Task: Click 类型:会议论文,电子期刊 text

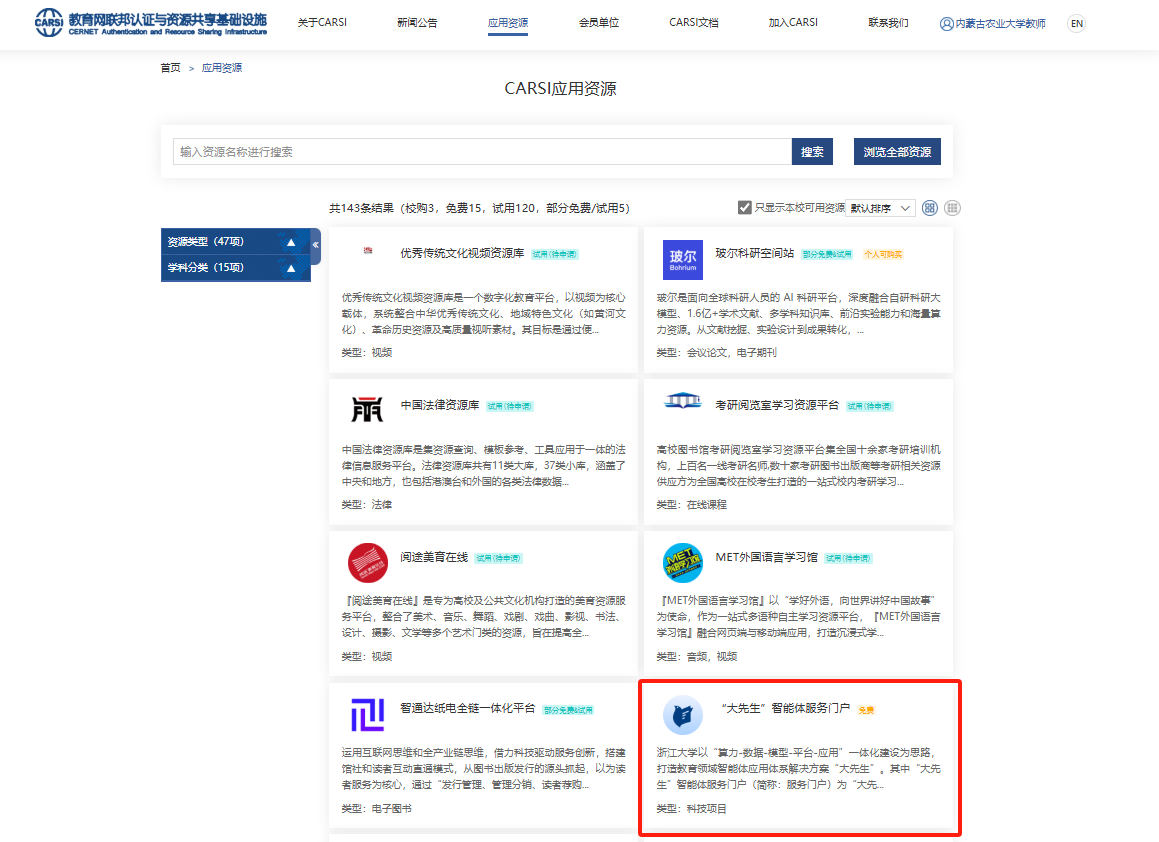Action: coord(716,353)
